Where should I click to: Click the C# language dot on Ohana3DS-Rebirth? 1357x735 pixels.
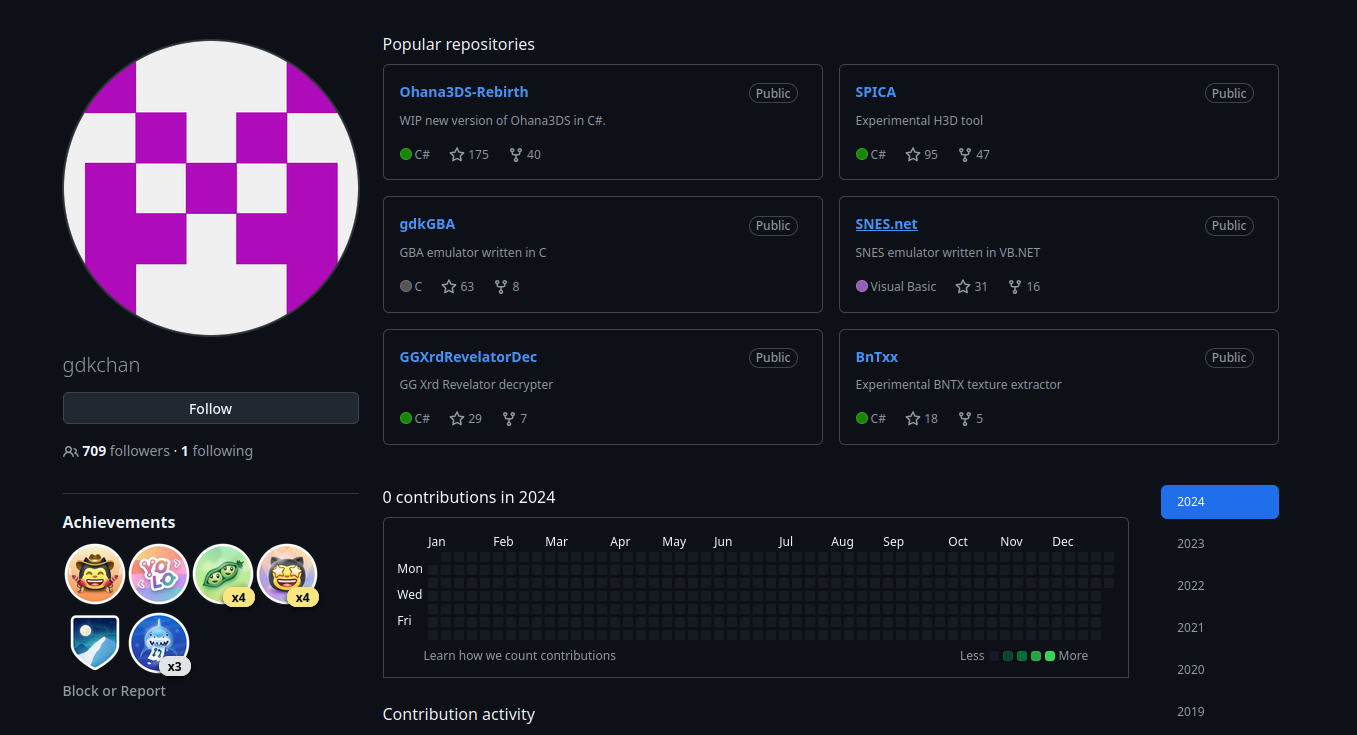[406, 154]
